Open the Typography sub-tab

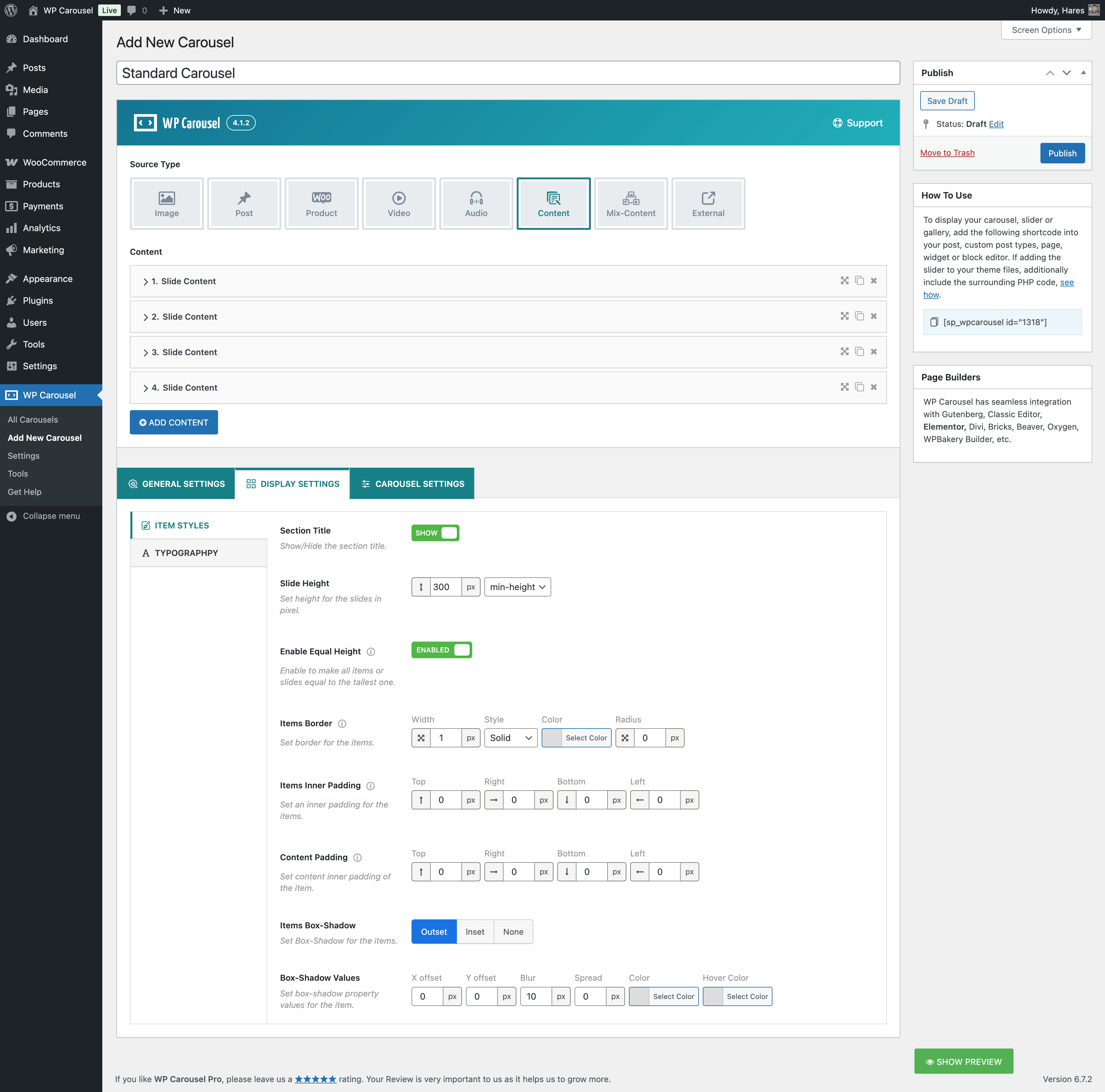pyautogui.click(x=199, y=553)
